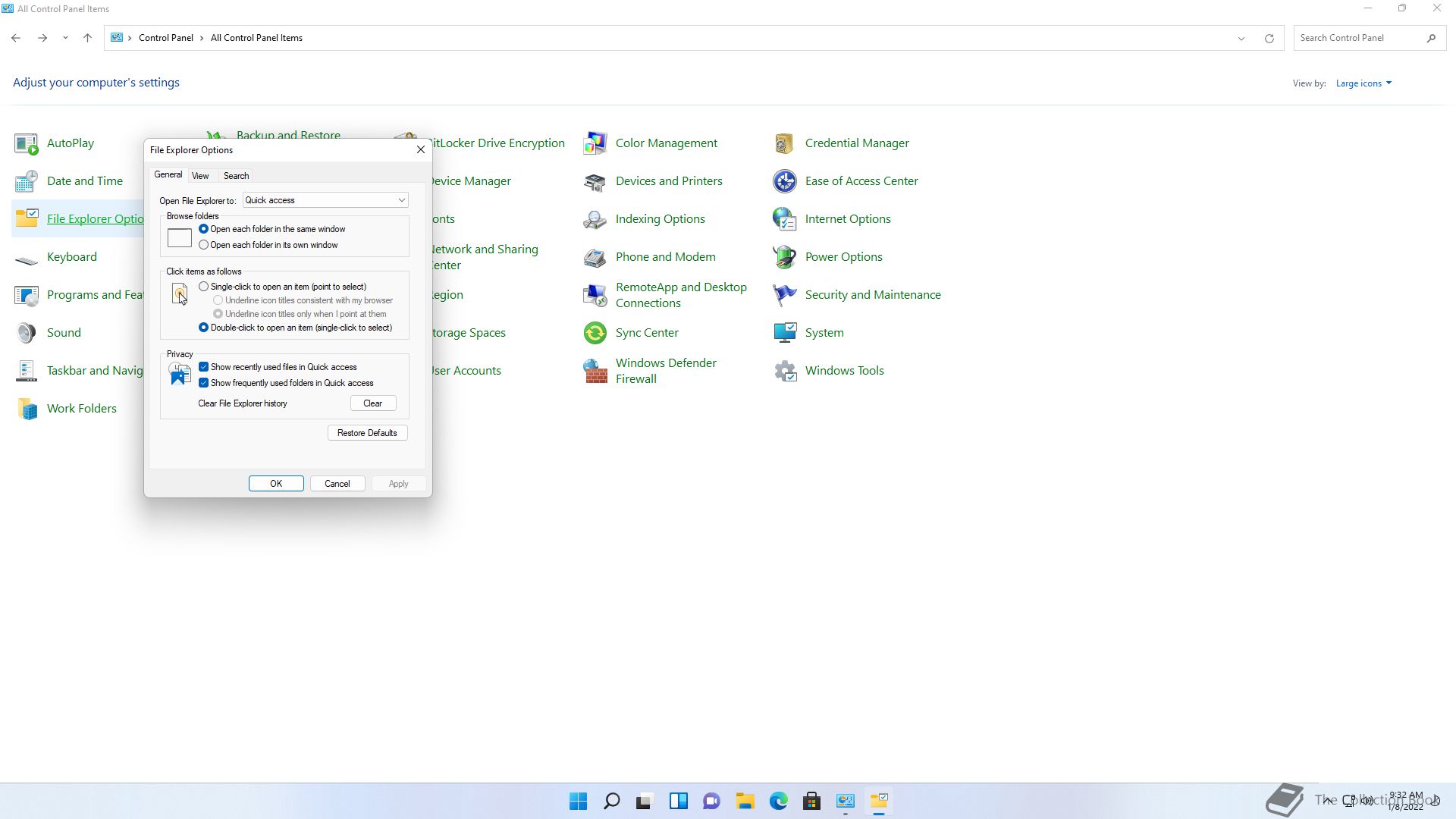Open Power Options icon
This screenshot has height=819, width=1456.
tap(784, 257)
